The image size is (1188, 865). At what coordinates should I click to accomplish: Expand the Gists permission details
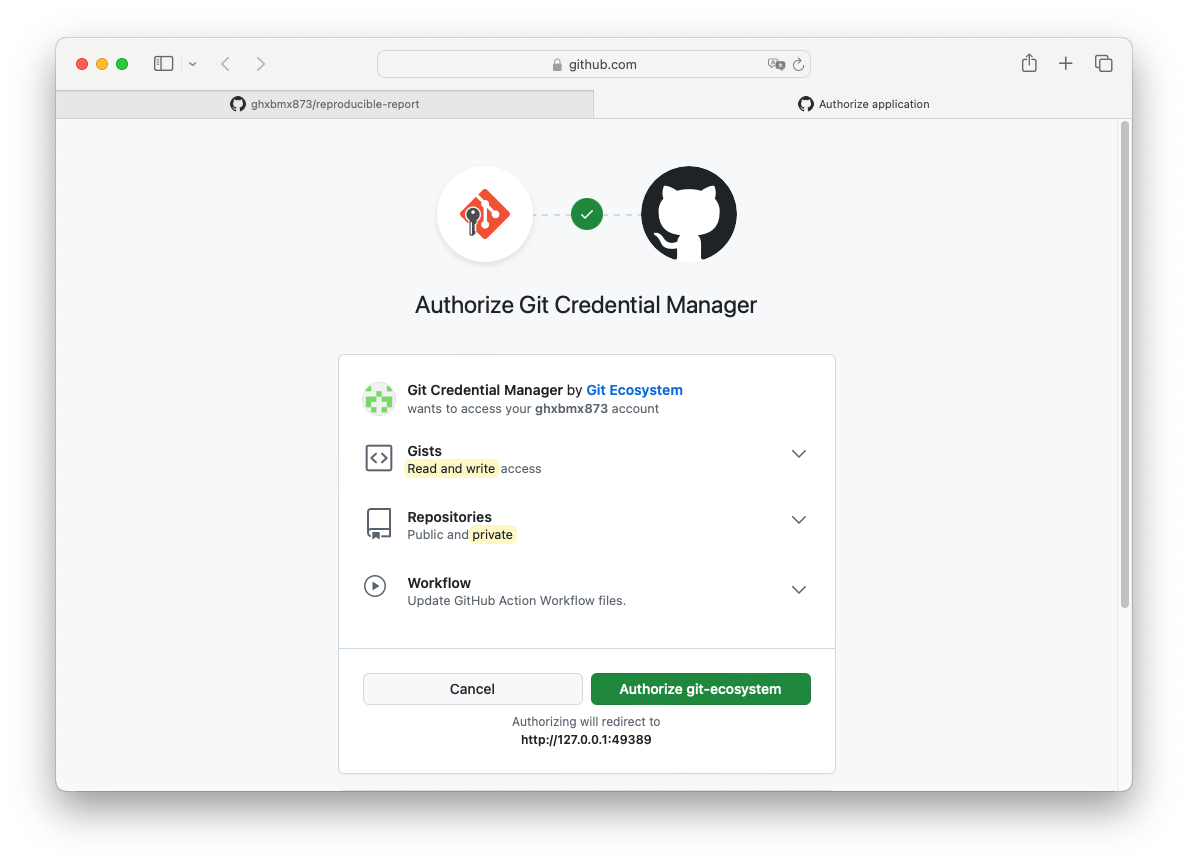[x=799, y=454]
